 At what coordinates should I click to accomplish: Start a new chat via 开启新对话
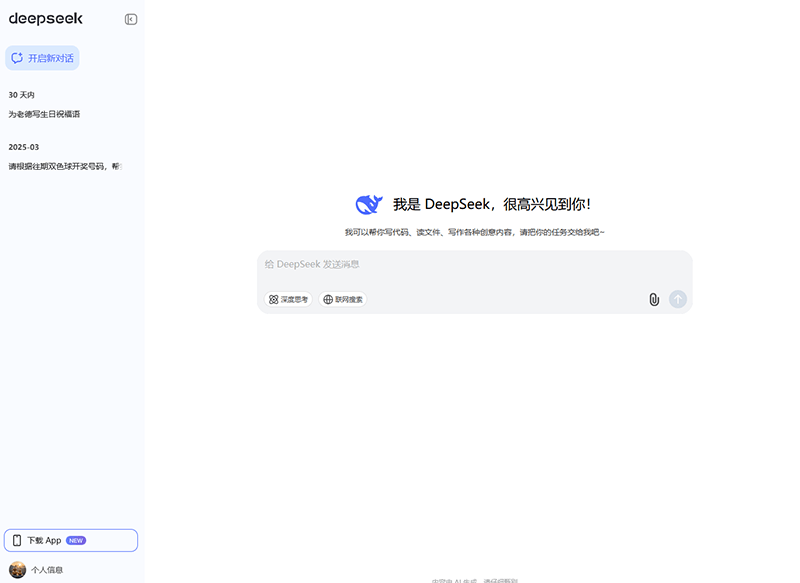click(x=50, y=58)
